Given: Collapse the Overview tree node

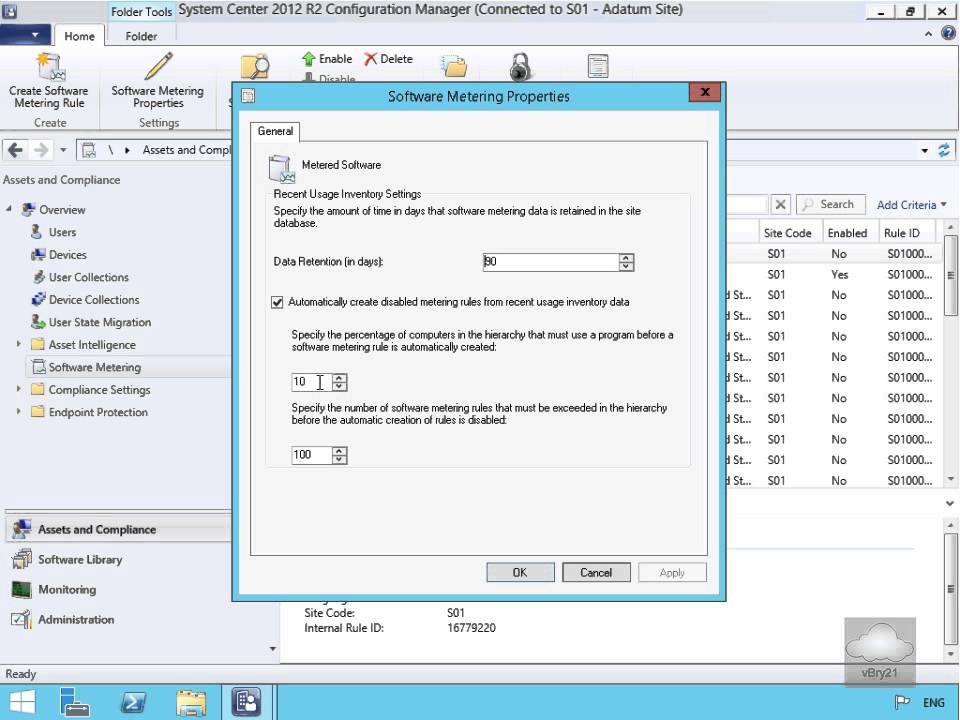Looking at the screenshot, I should point(9,209).
